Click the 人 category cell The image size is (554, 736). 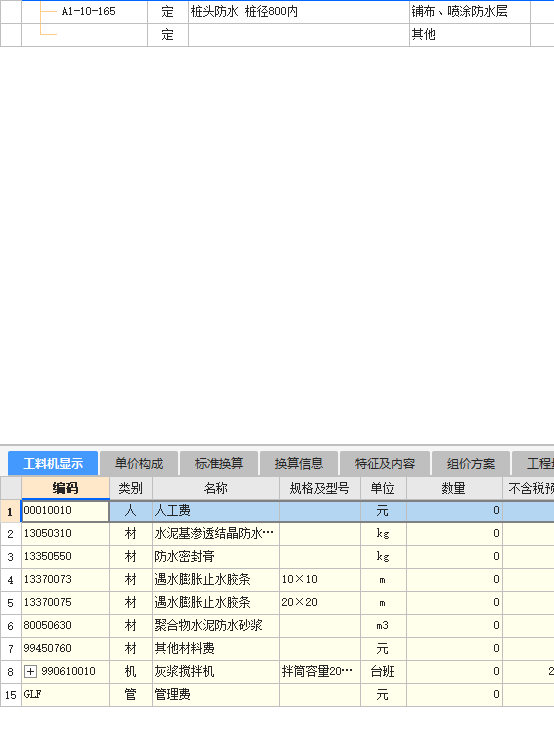click(131, 511)
